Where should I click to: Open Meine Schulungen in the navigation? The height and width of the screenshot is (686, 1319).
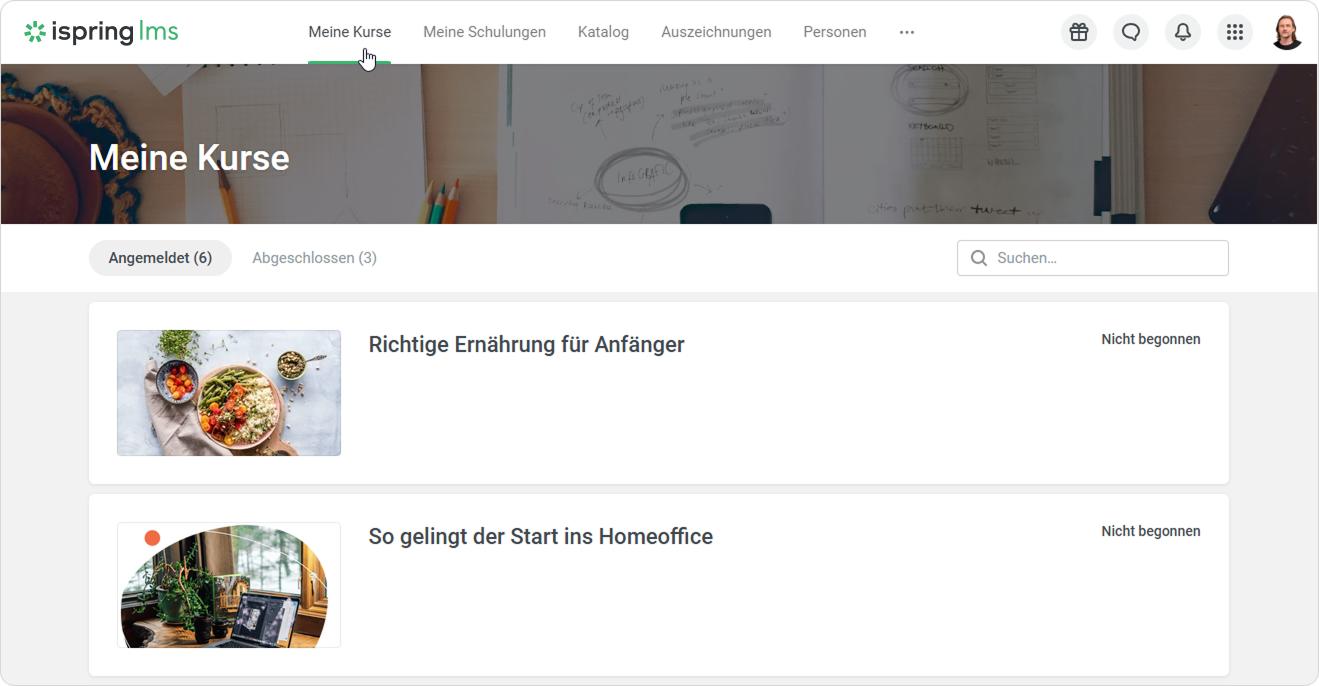(484, 32)
